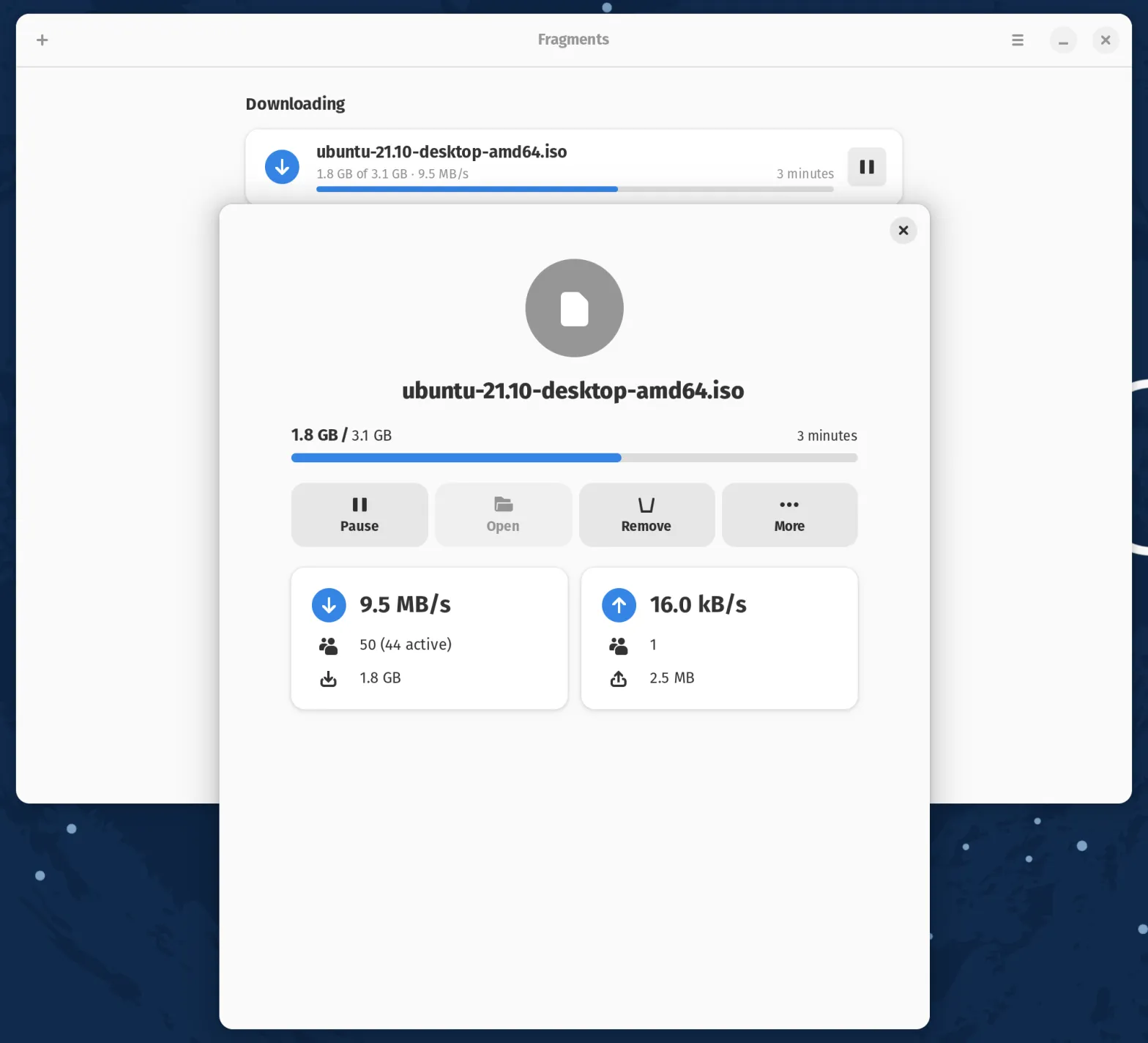The height and width of the screenshot is (1043, 1148).
Task: Select the ubuntu-21.10-desktop-amd64.iso list row title
Action: (441, 152)
